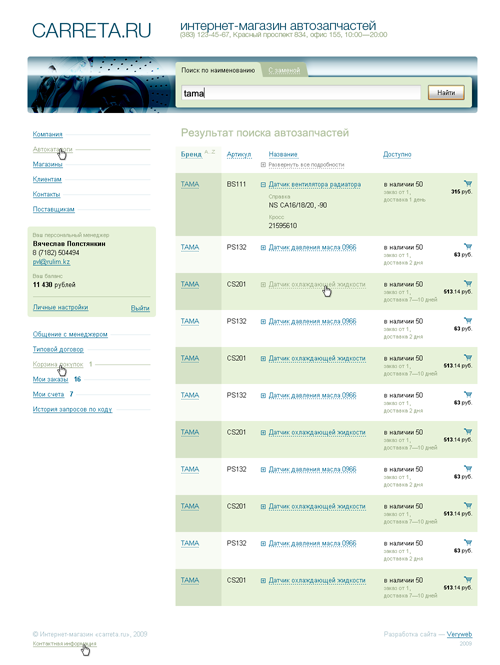Click the cart icon in the last PS132 row
500x665 pixels.
468,542
